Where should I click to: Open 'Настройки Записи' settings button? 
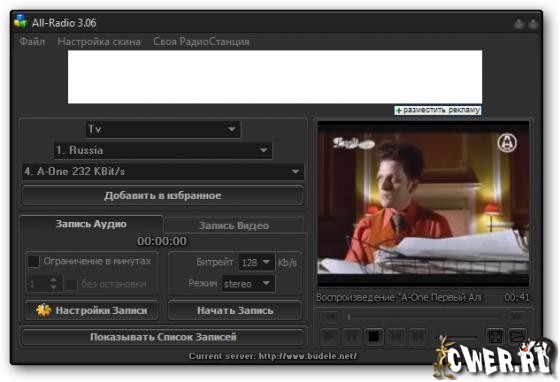tap(91, 311)
